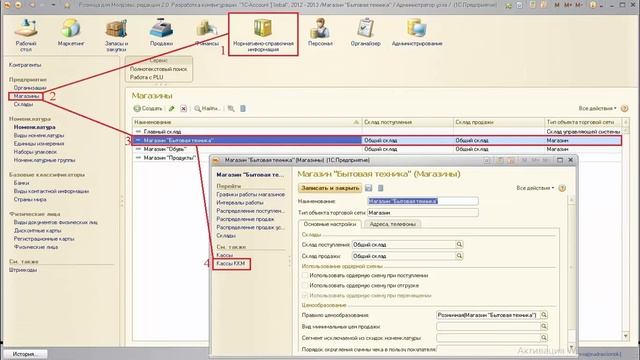Select Склады under Предприятие in navigation
Screen dimensions: 640x360
(x=23, y=104)
